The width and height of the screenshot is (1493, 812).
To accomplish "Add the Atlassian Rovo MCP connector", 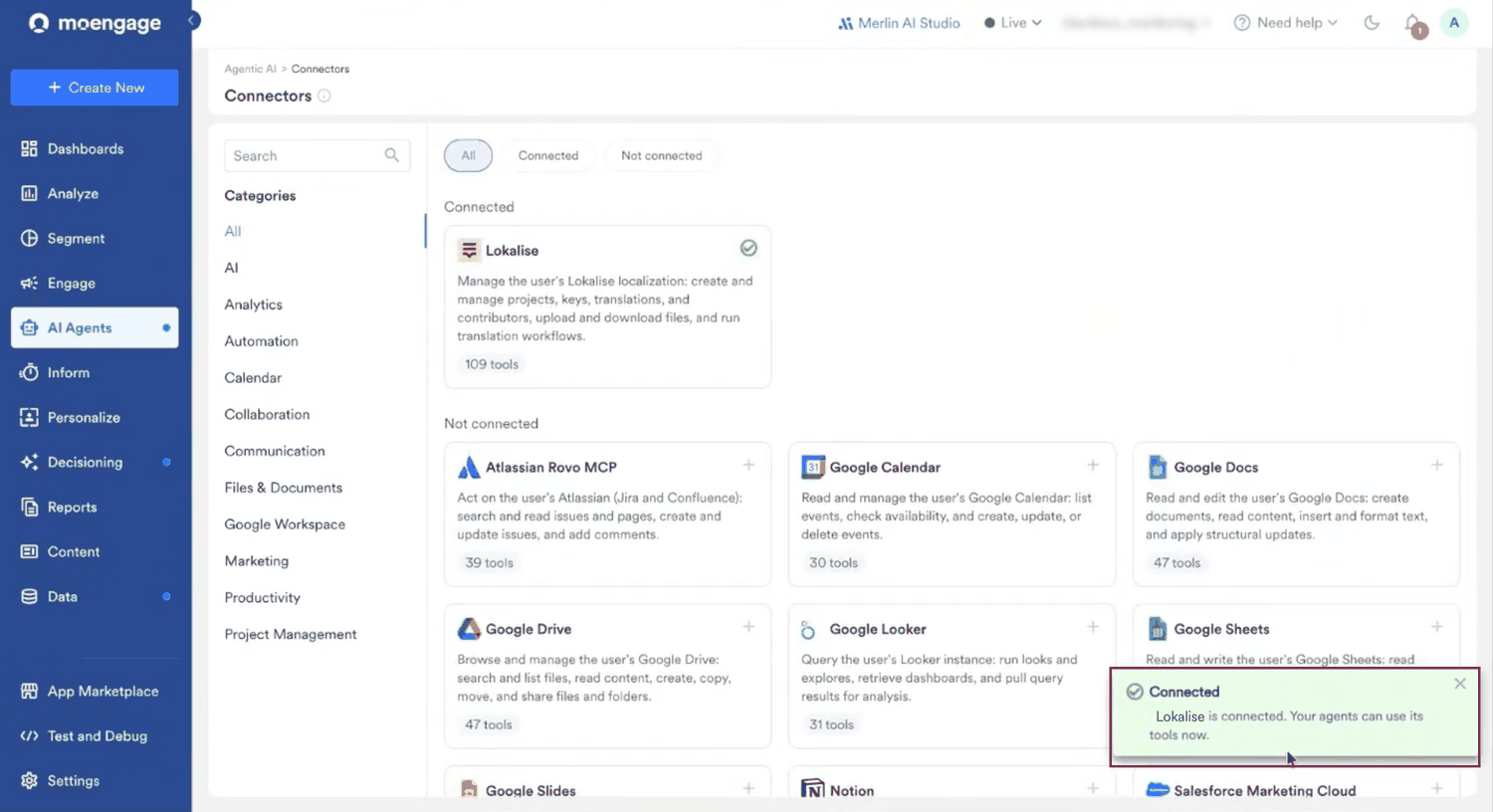I will [748, 466].
